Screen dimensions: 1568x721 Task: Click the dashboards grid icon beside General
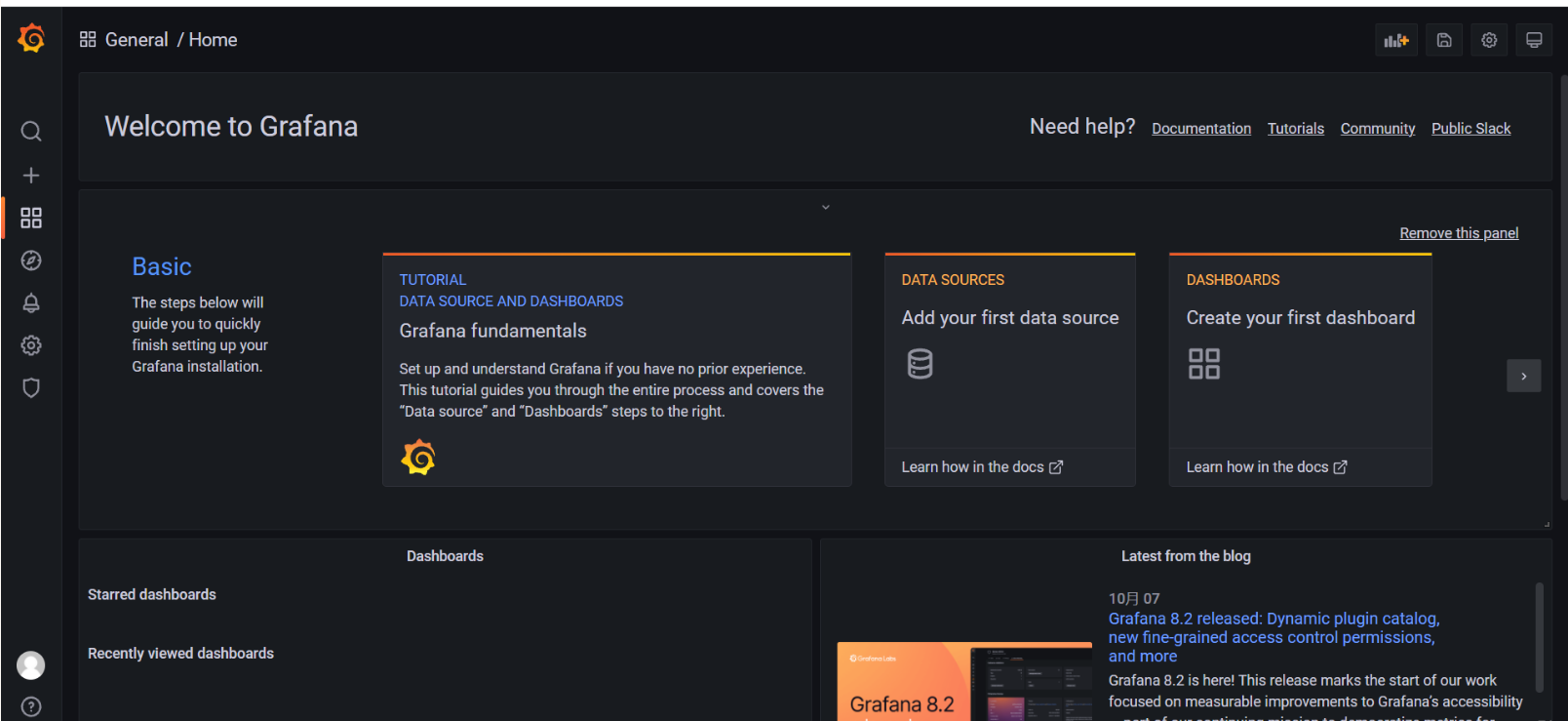tap(88, 39)
